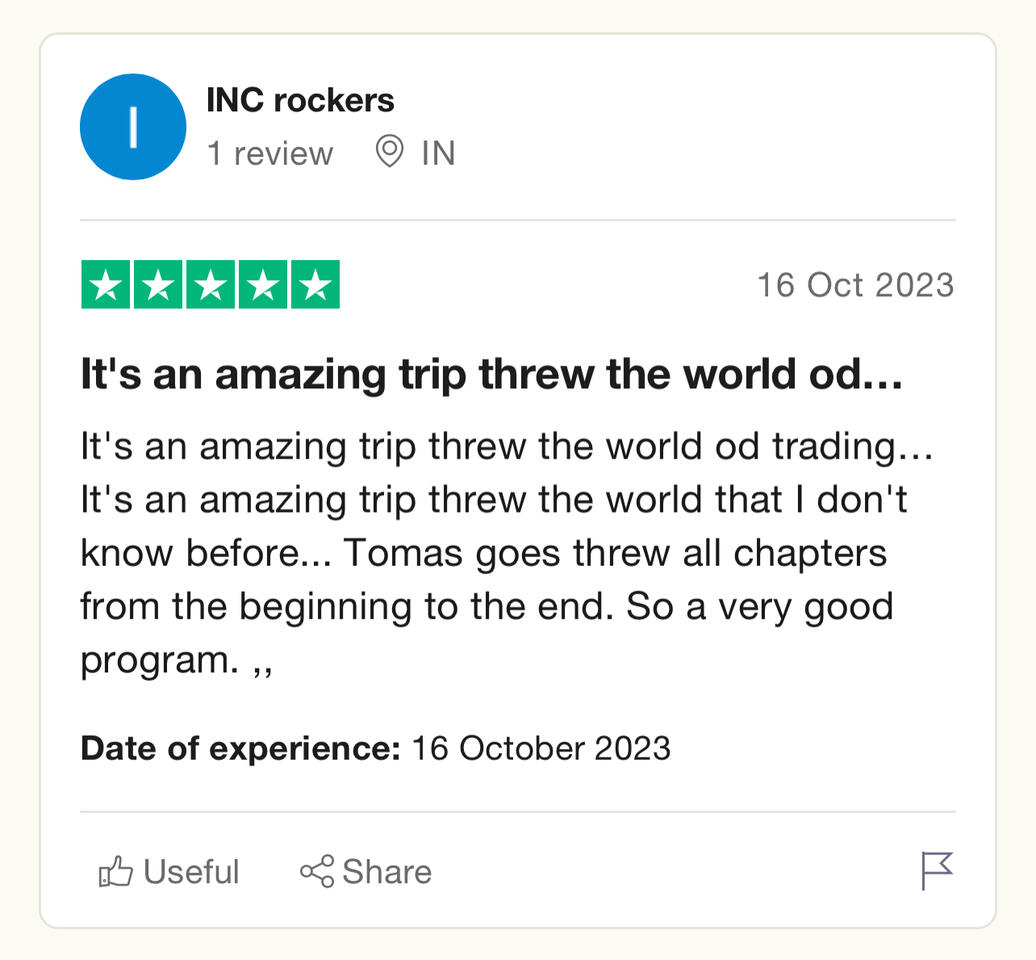Image resolution: width=1036 pixels, height=960 pixels.
Task: Click the "IN" country code
Action: pos(438,154)
